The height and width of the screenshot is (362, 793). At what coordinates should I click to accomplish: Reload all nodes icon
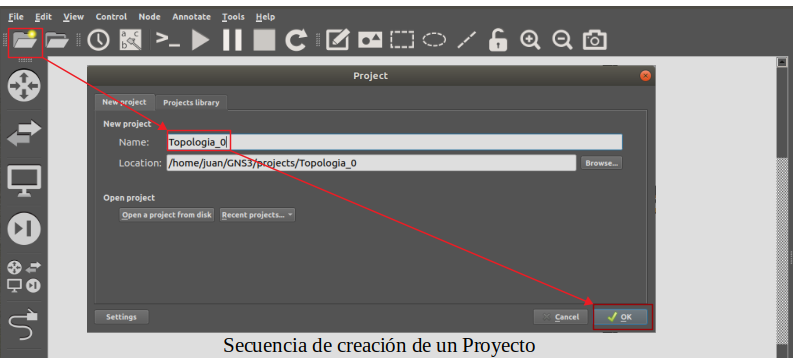296,40
